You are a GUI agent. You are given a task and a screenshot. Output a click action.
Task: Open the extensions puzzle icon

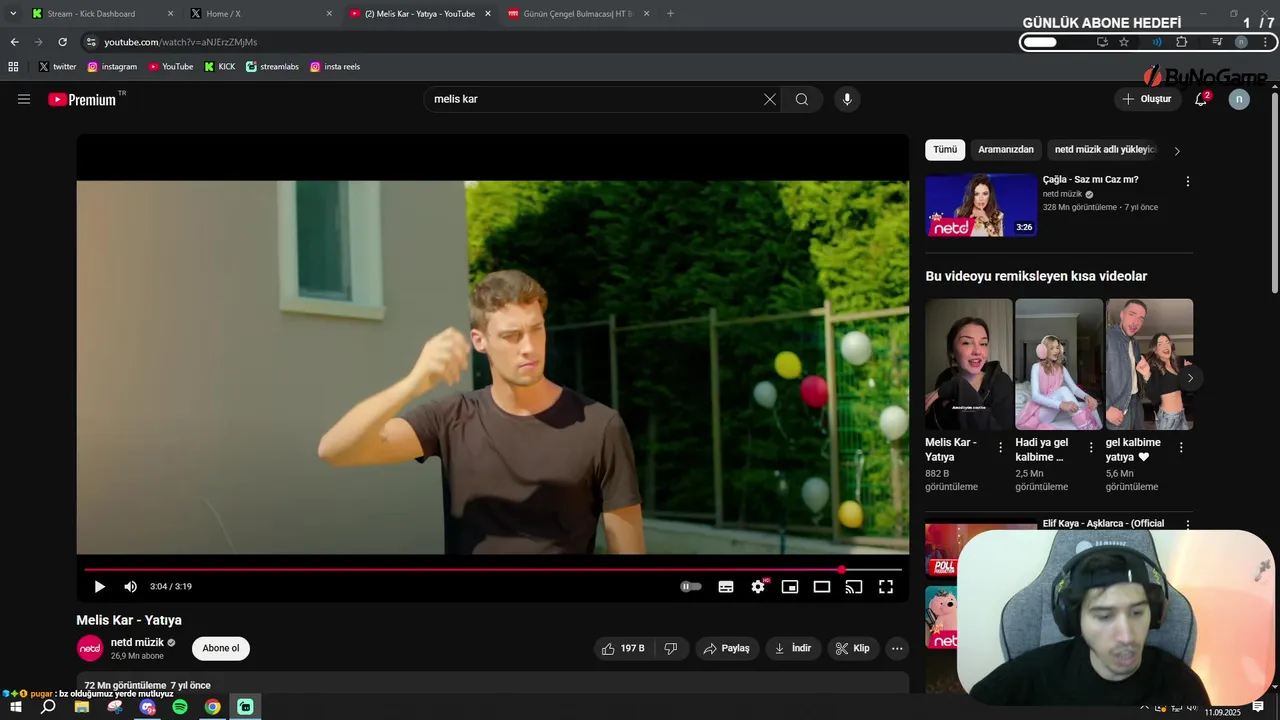[1182, 42]
